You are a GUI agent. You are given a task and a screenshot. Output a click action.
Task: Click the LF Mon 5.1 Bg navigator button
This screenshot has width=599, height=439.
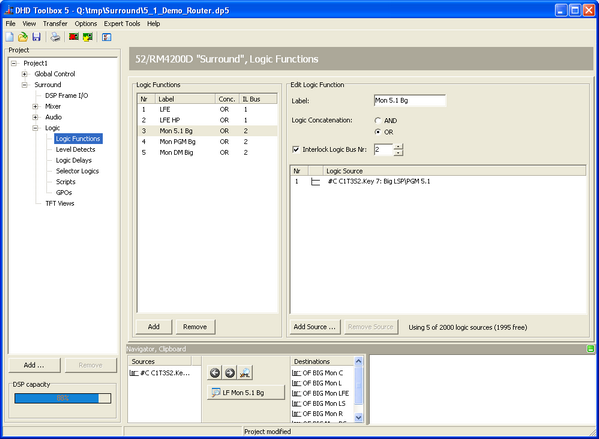click(246, 392)
